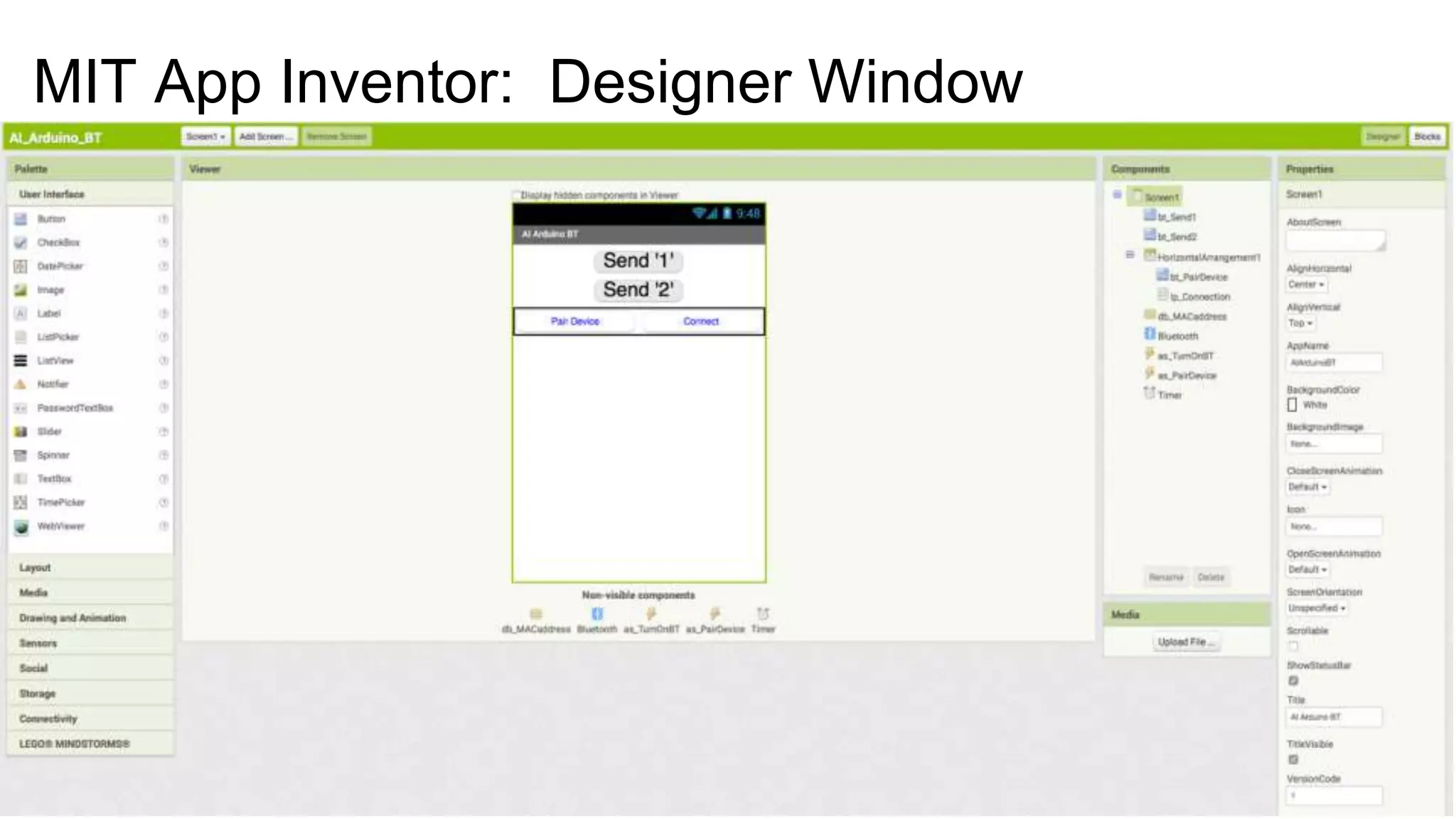Image resolution: width=1456 pixels, height=819 pixels.
Task: Choose the TextBox component icon
Action: tap(21, 478)
